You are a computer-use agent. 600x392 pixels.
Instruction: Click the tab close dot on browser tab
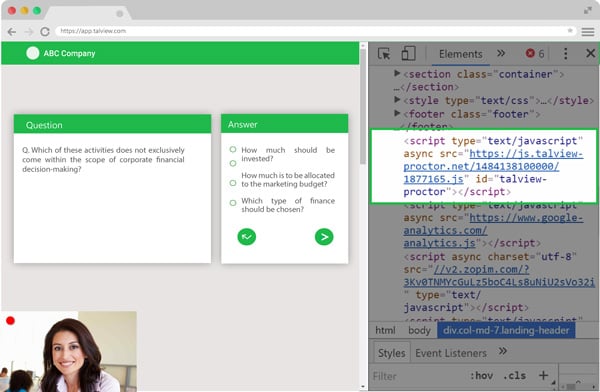119,13
